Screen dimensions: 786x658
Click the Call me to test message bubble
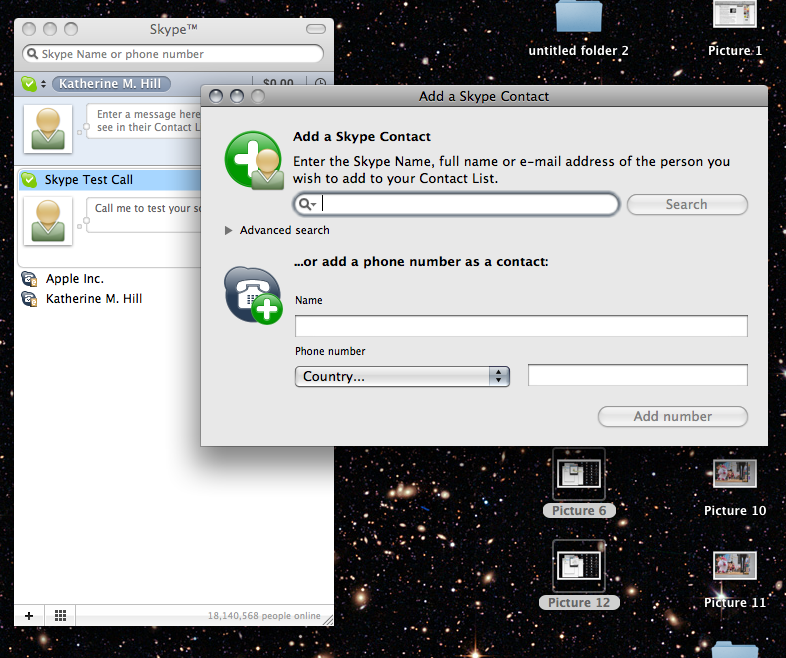point(144,215)
